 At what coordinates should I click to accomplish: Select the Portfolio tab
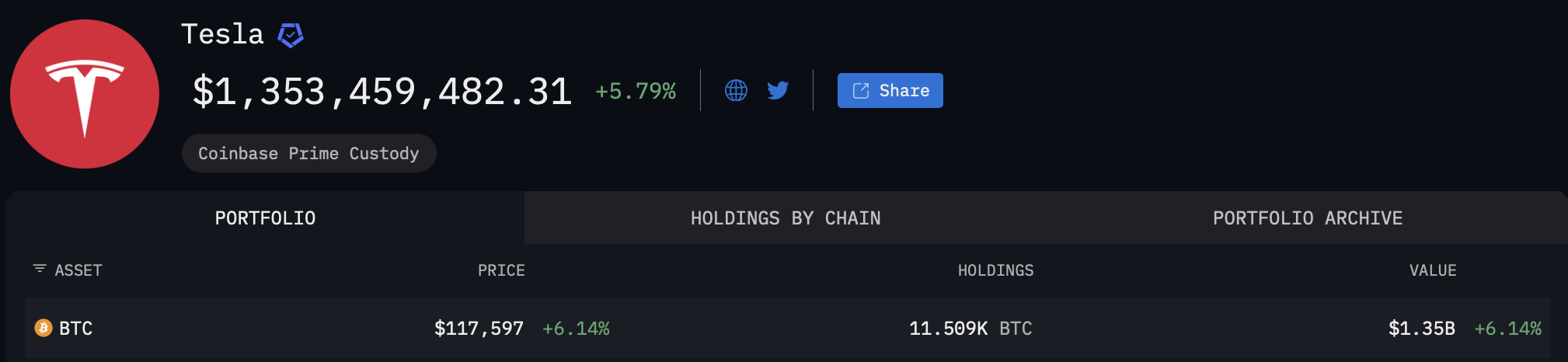click(265, 218)
